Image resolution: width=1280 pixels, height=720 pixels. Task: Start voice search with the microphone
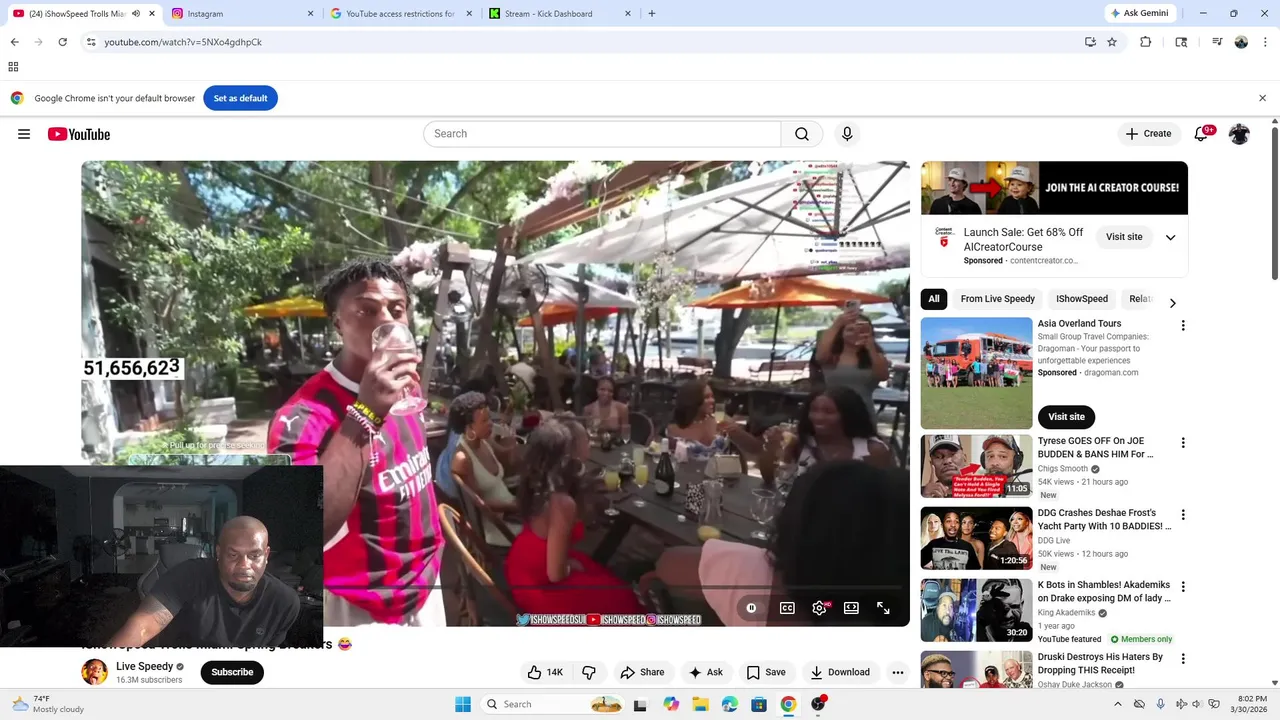[847, 134]
